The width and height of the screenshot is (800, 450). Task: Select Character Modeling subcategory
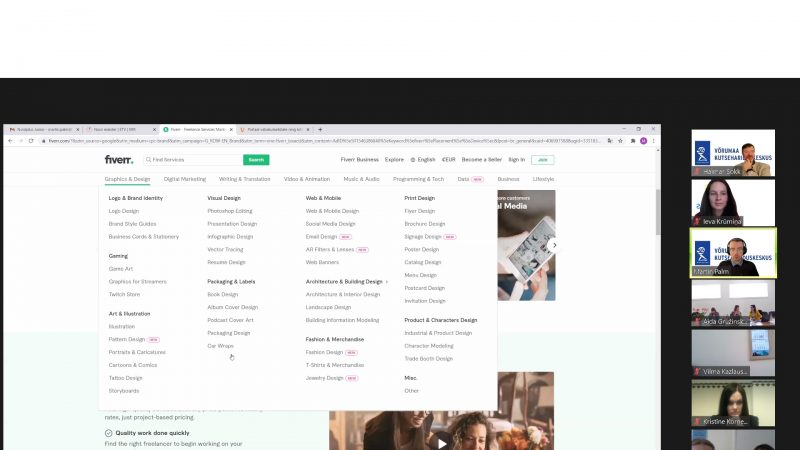coord(429,345)
